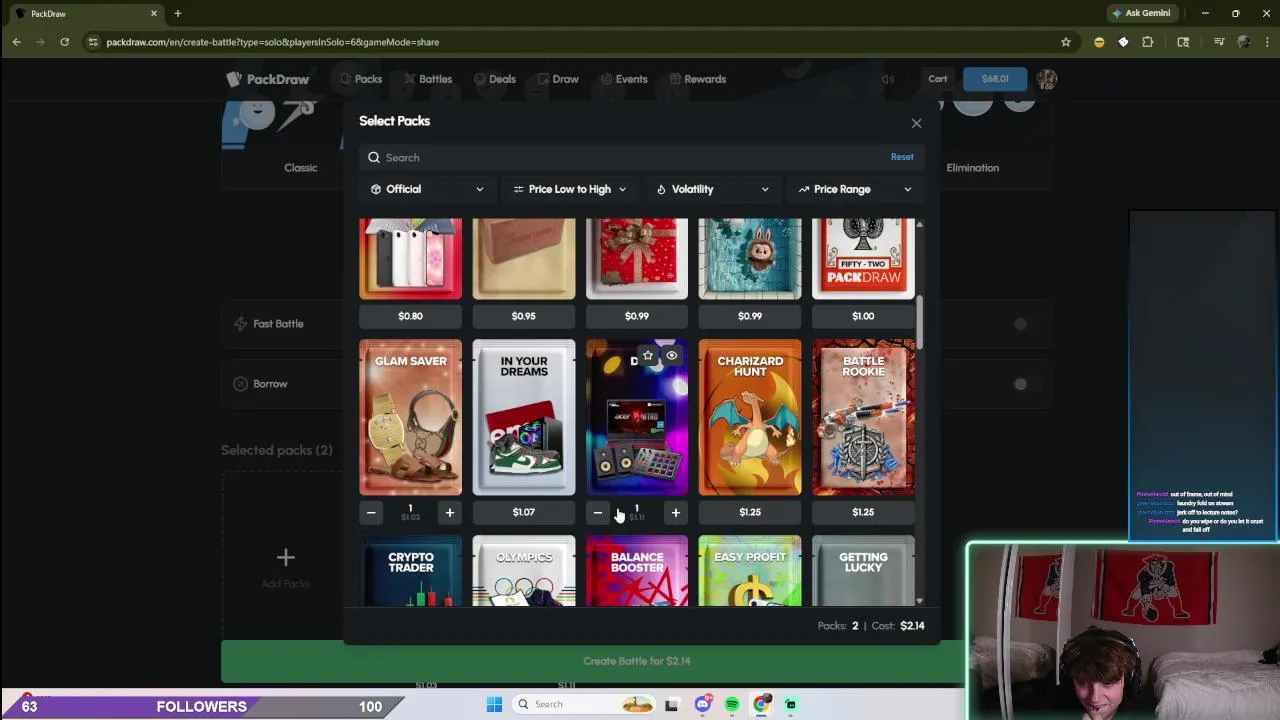Open the Events nav item

click(x=624, y=79)
